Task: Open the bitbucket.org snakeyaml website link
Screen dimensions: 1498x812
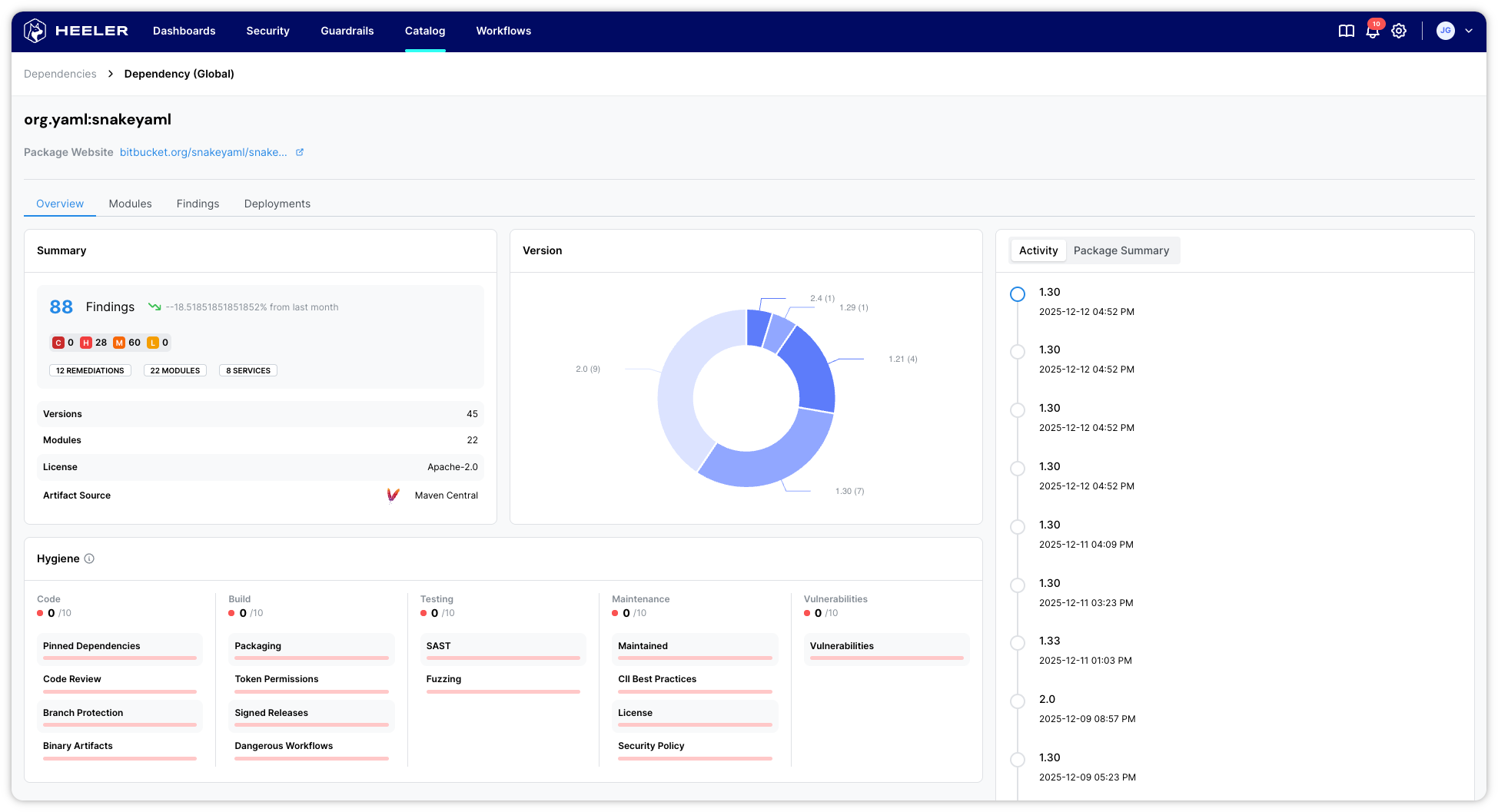Action: (203, 152)
